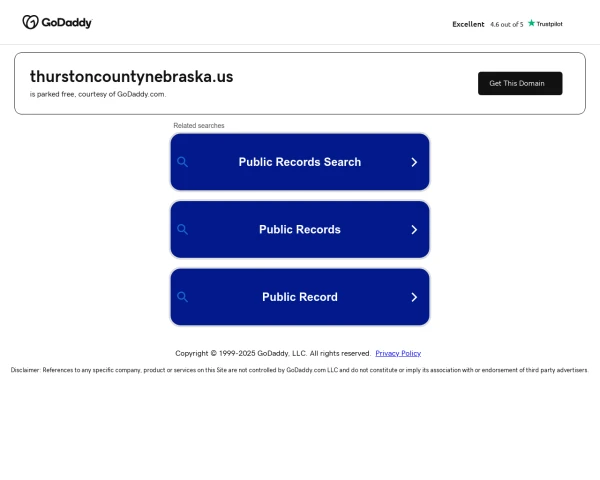Open the Public Record related search

[300, 297]
